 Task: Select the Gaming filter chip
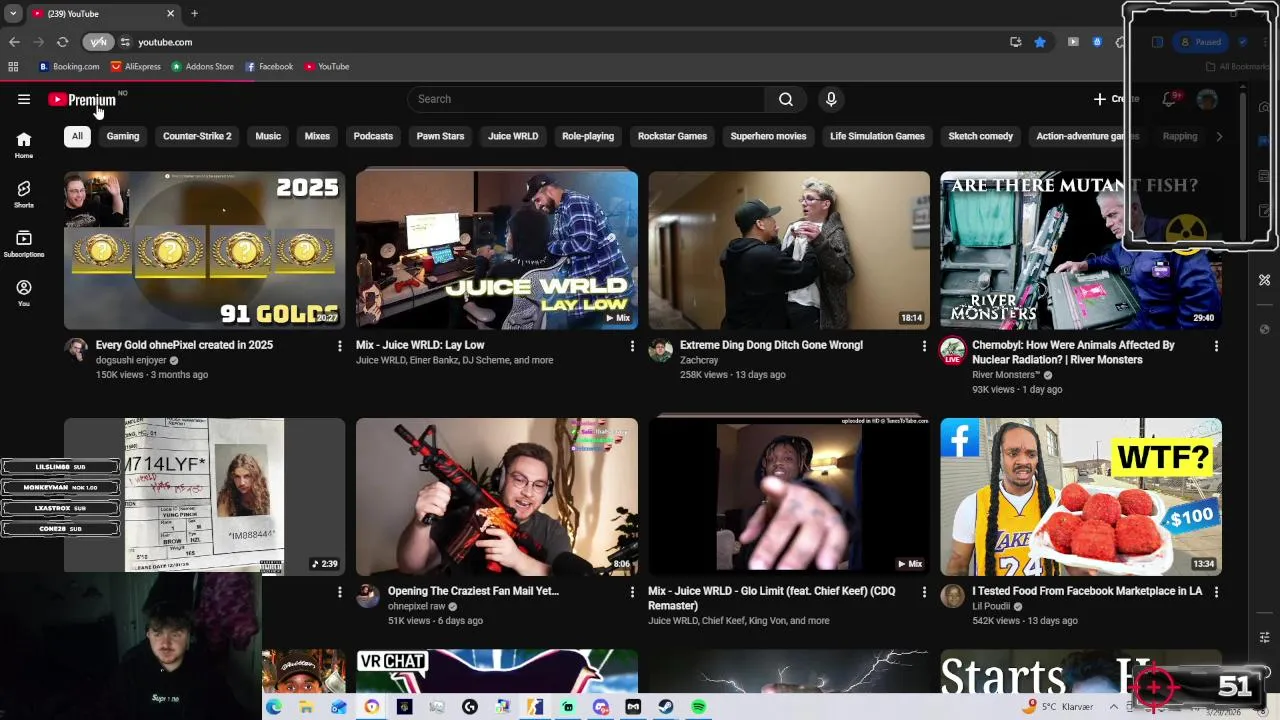(123, 136)
